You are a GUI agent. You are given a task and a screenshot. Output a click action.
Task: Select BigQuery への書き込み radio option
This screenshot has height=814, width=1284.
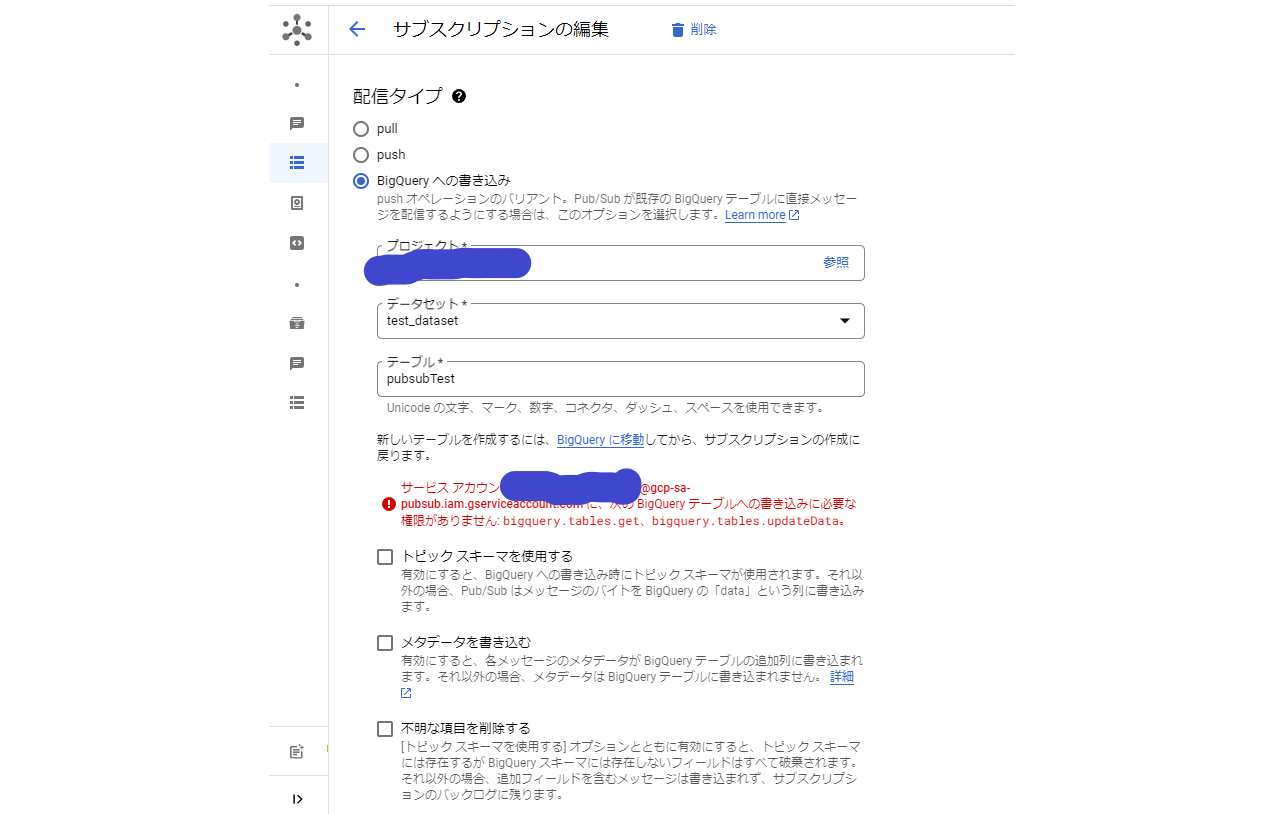[361, 181]
